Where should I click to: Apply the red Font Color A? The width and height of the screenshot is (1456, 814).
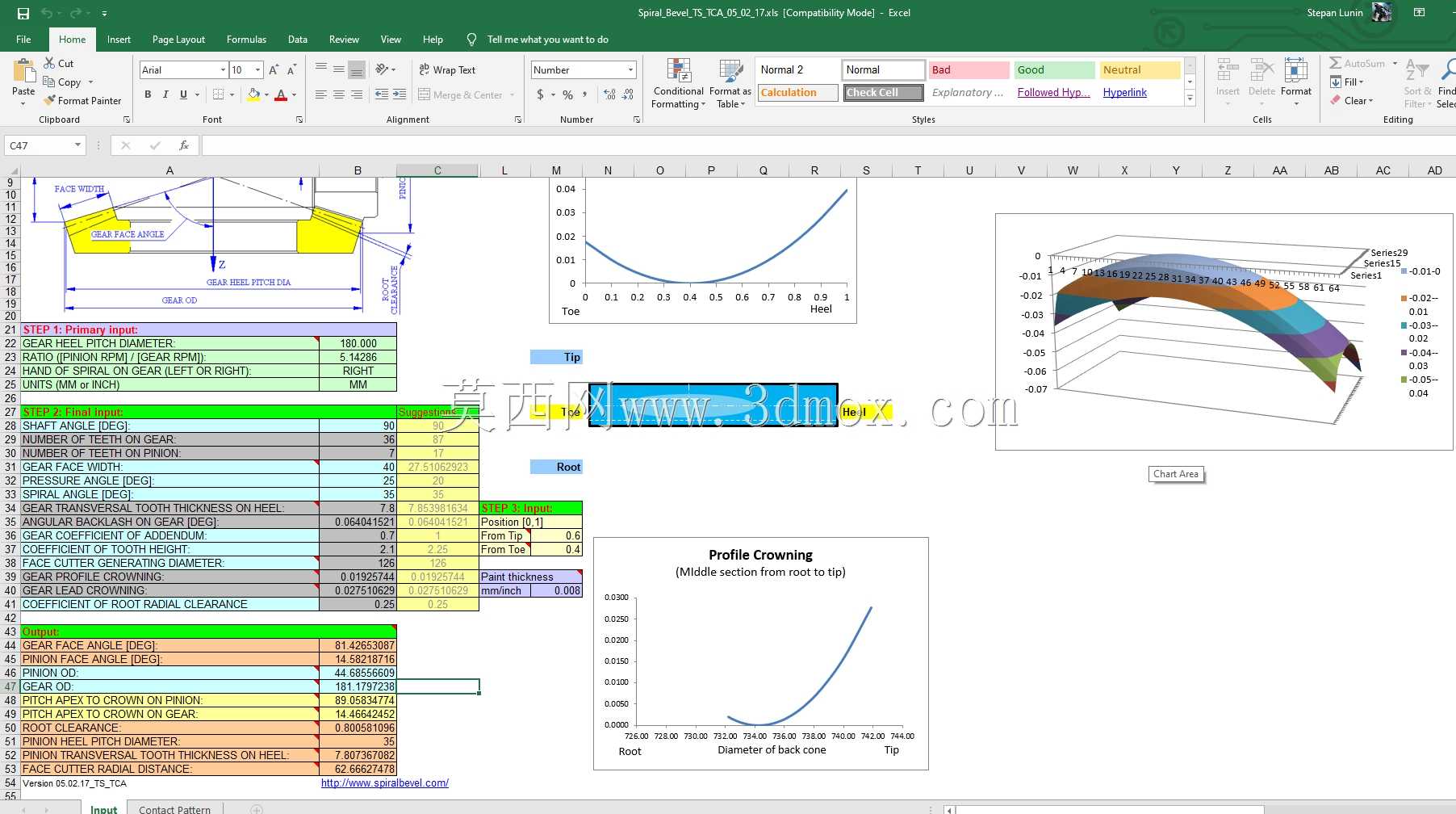point(281,94)
